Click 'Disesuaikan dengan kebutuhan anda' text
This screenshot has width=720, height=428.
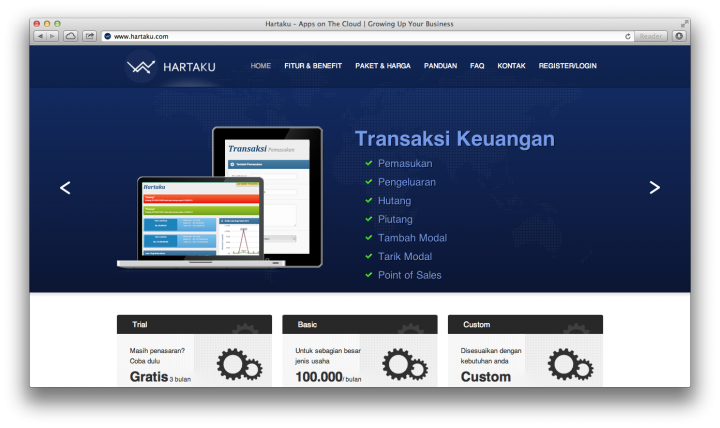(491, 356)
